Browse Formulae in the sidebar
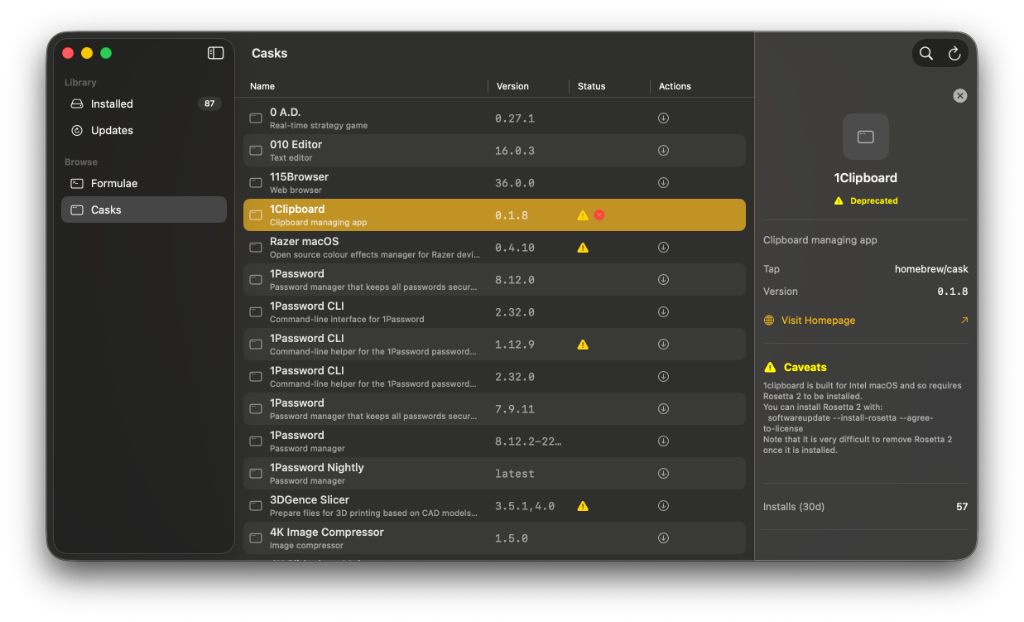The image size is (1024, 622). 144,184
